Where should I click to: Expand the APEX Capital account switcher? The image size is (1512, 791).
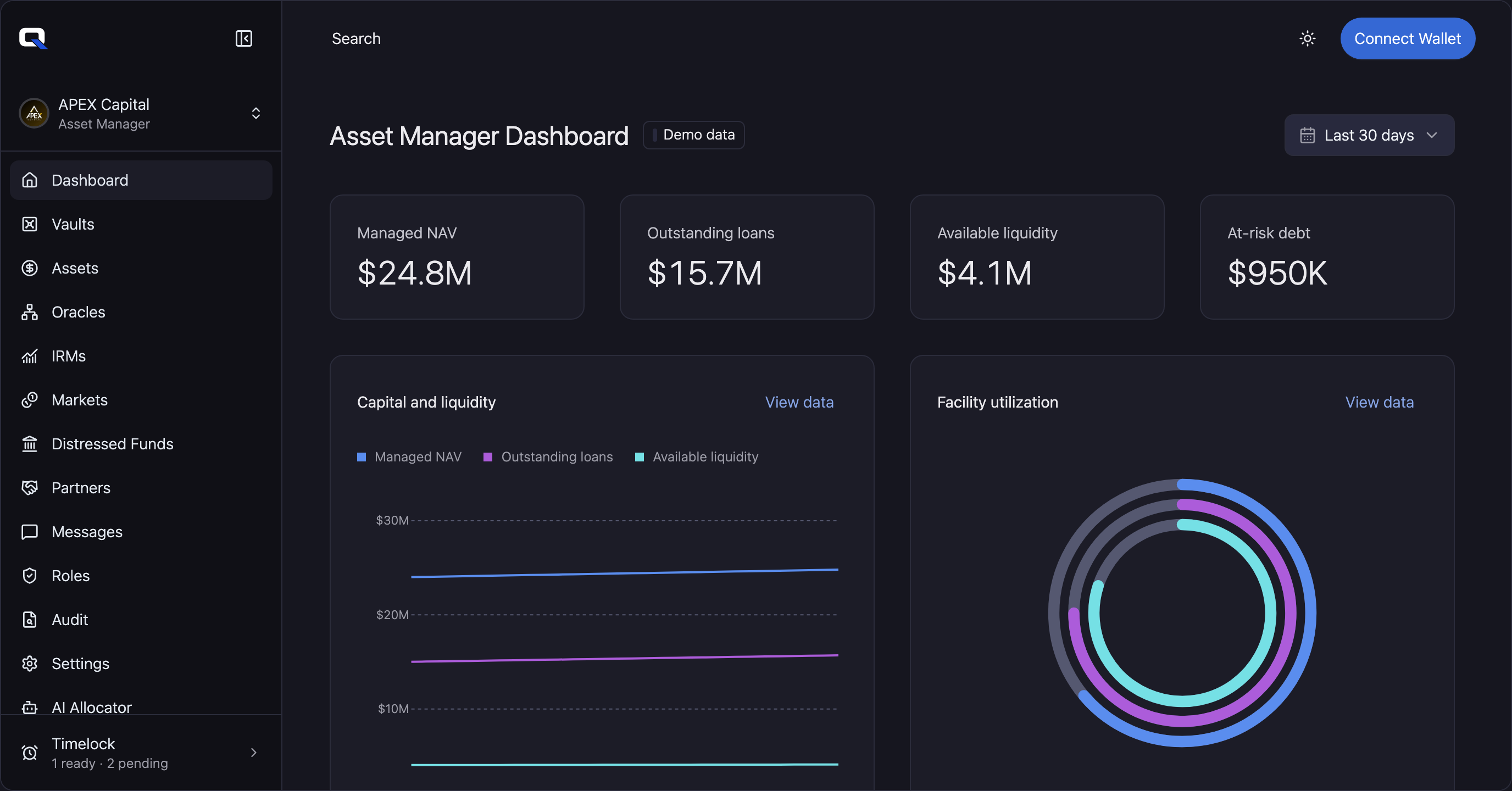tap(256, 113)
